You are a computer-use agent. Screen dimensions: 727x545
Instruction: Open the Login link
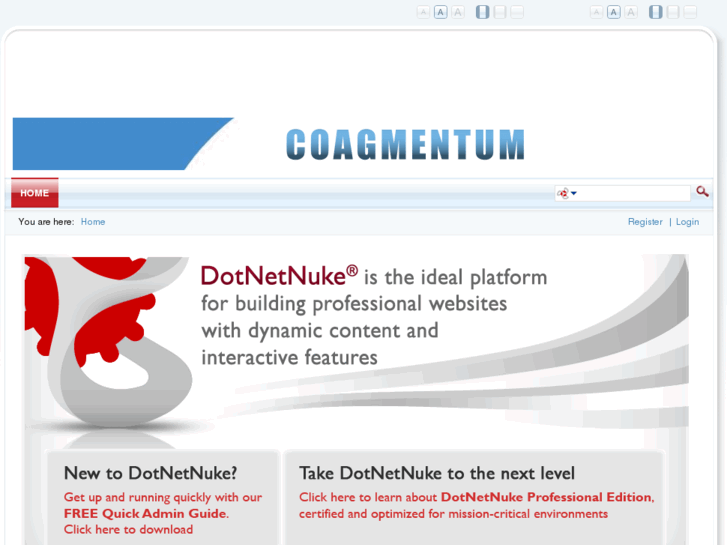tap(687, 222)
